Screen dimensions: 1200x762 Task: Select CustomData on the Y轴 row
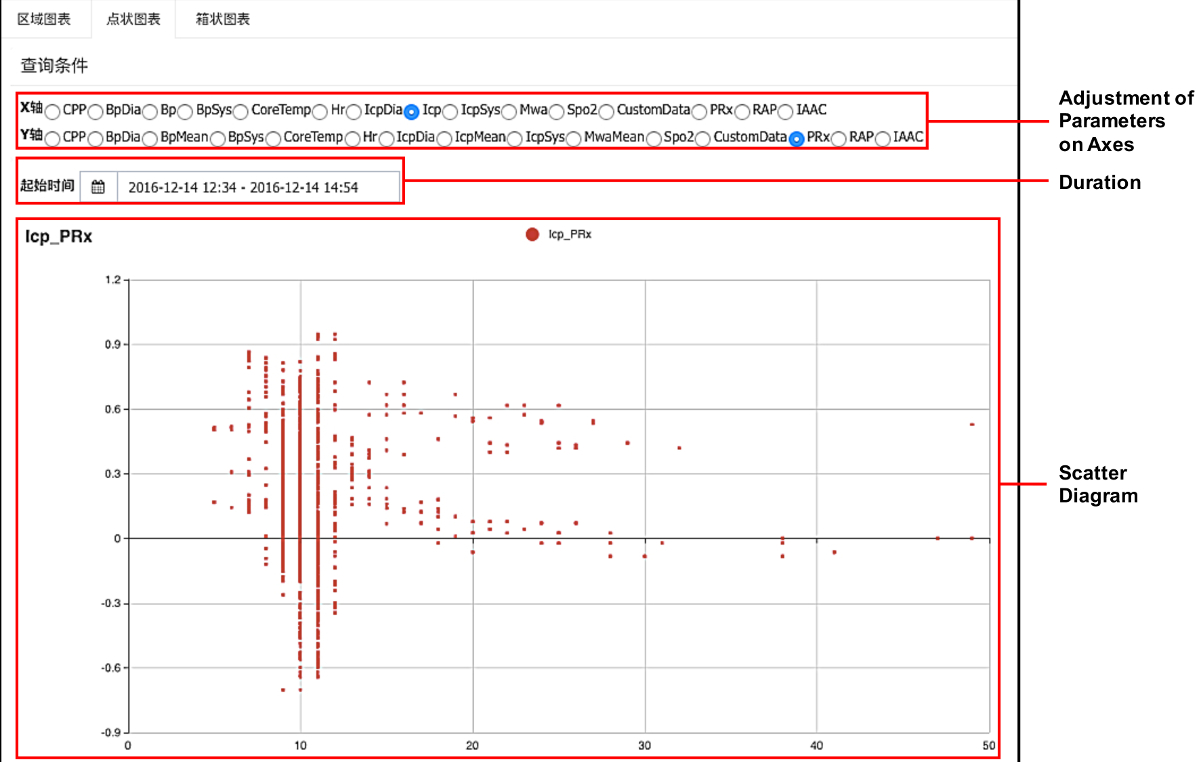703,138
